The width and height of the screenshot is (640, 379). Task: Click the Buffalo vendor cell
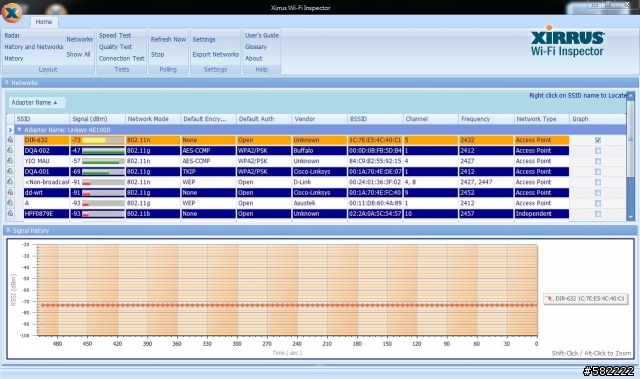(x=320, y=151)
